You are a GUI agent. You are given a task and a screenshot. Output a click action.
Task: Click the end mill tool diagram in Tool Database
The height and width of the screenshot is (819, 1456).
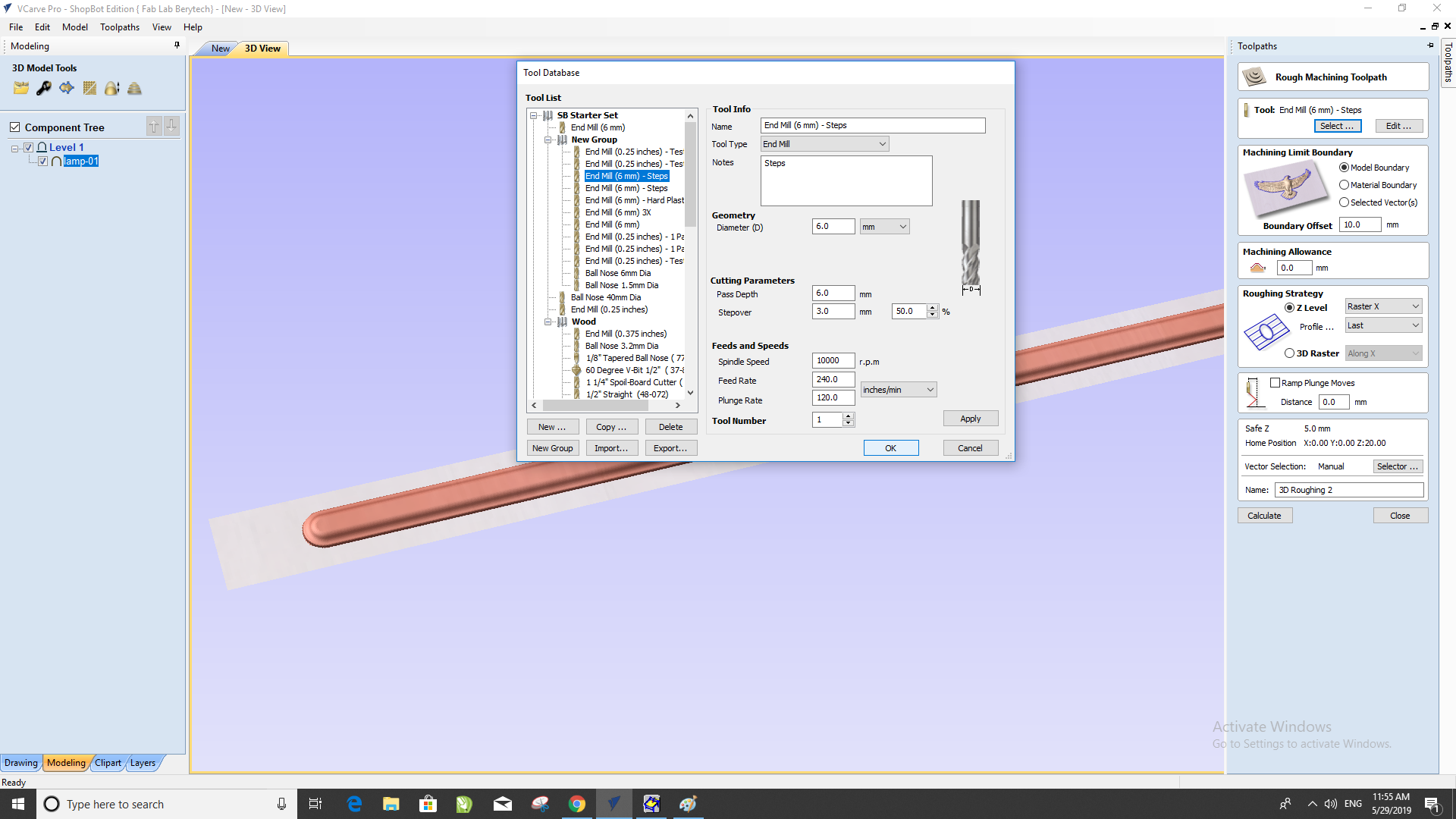(x=971, y=247)
